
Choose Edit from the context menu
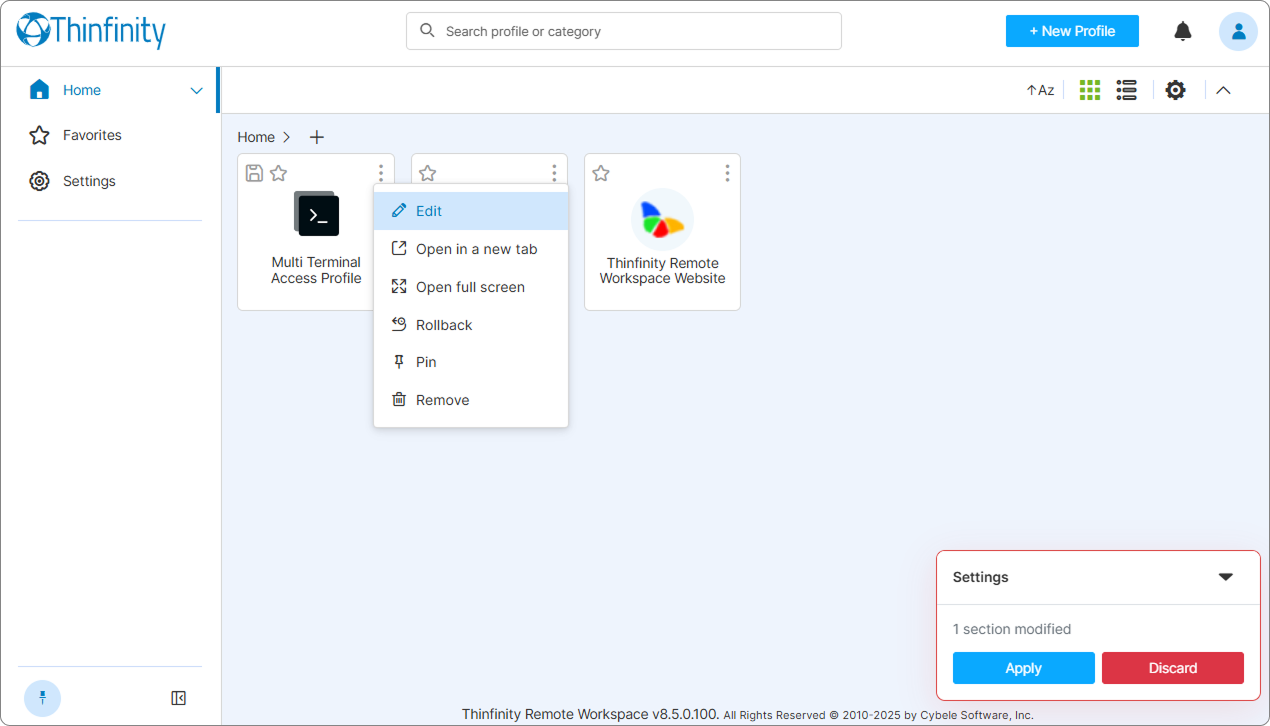click(471, 211)
